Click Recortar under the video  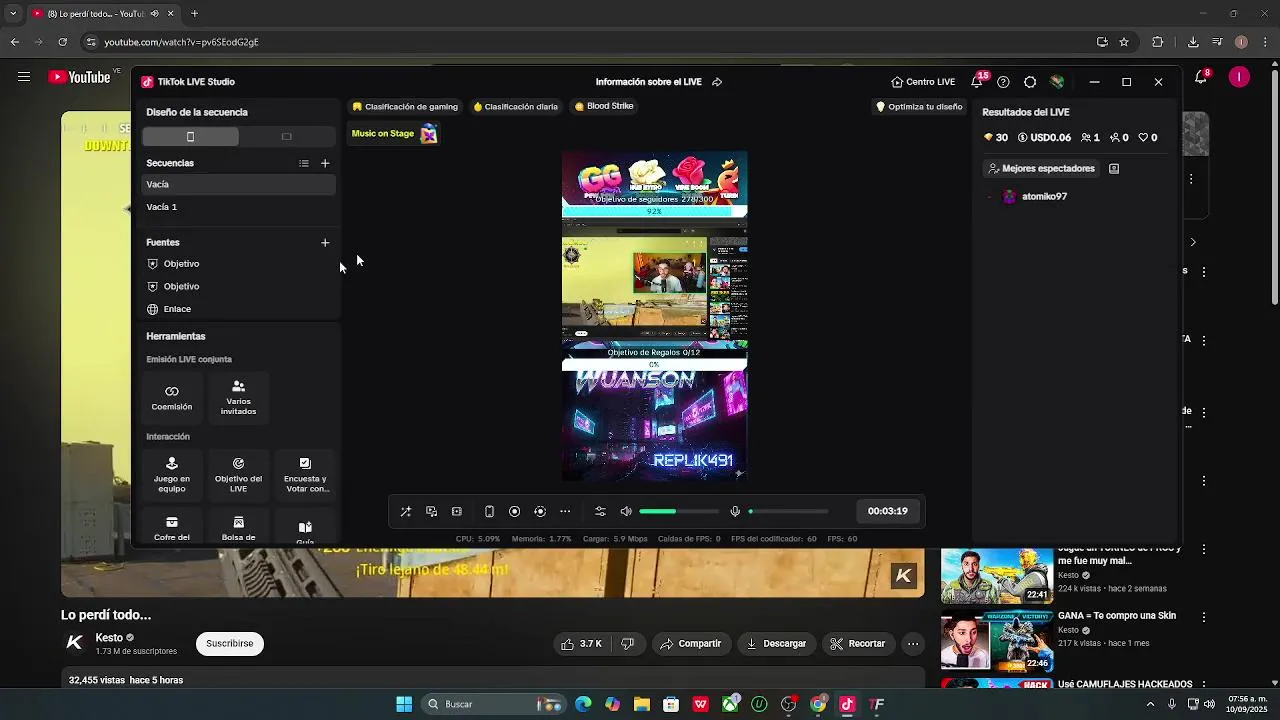[859, 644]
